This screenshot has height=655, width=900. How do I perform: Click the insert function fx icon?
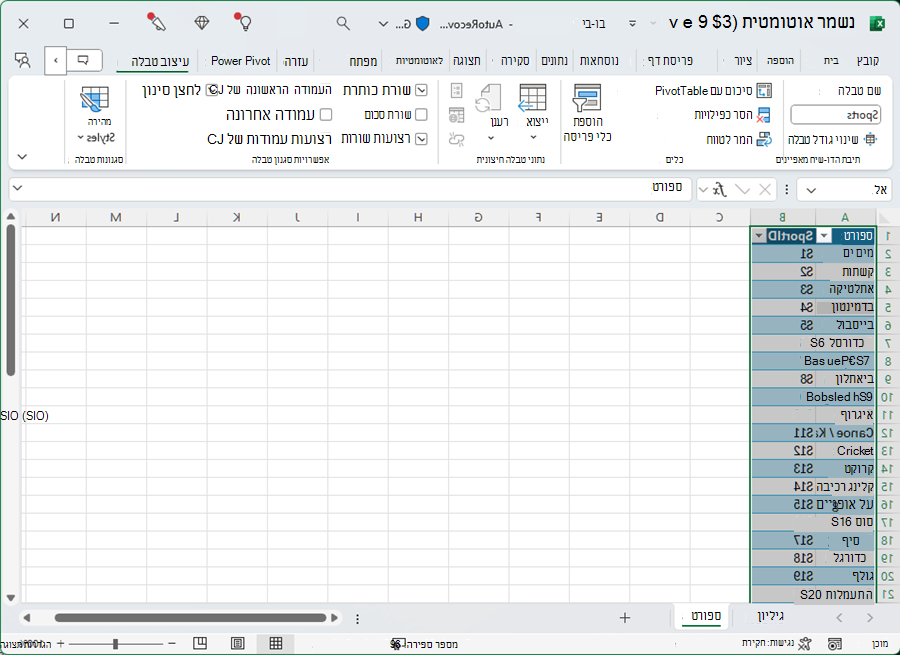click(x=720, y=189)
